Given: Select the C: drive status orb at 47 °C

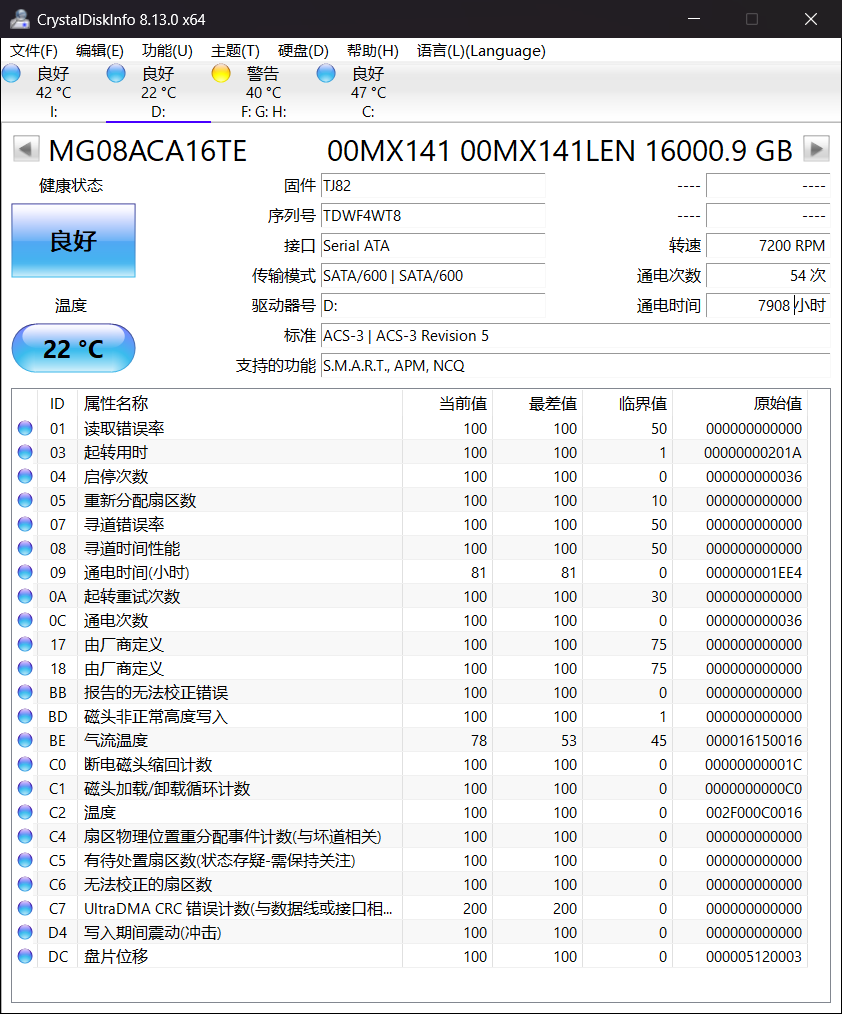Looking at the screenshot, I should pyautogui.click(x=326, y=73).
